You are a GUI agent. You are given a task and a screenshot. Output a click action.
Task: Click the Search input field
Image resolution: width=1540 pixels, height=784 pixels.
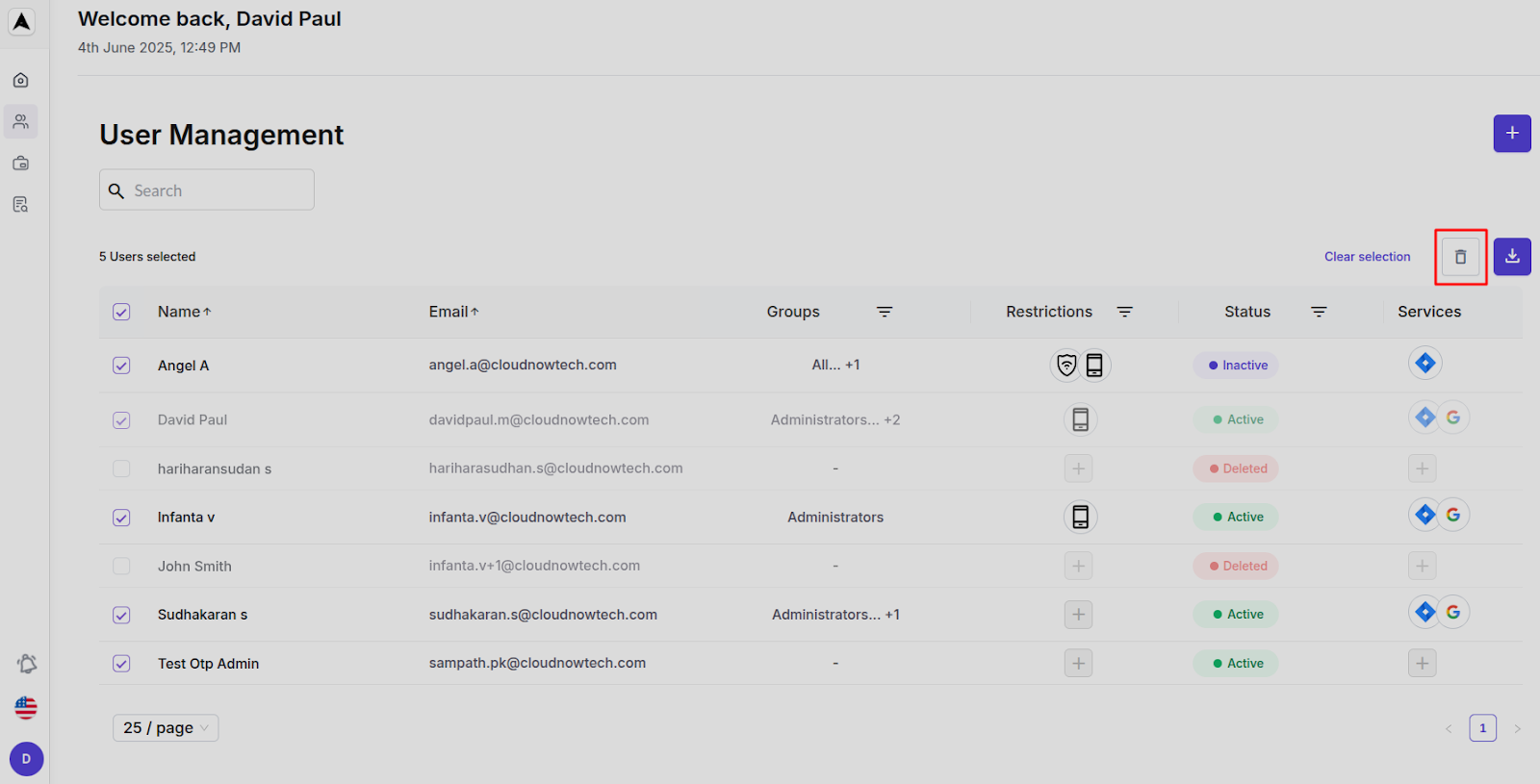tap(207, 190)
